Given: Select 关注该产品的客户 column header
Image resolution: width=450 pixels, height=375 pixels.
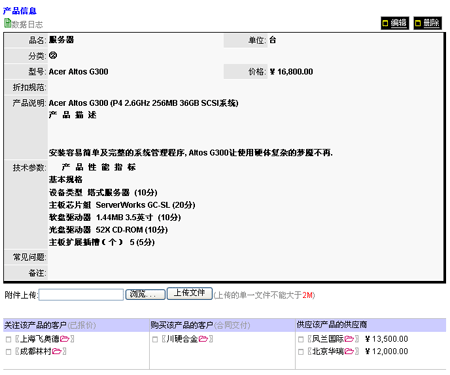Looking at the screenshot, I should pyautogui.click(x=35, y=325).
